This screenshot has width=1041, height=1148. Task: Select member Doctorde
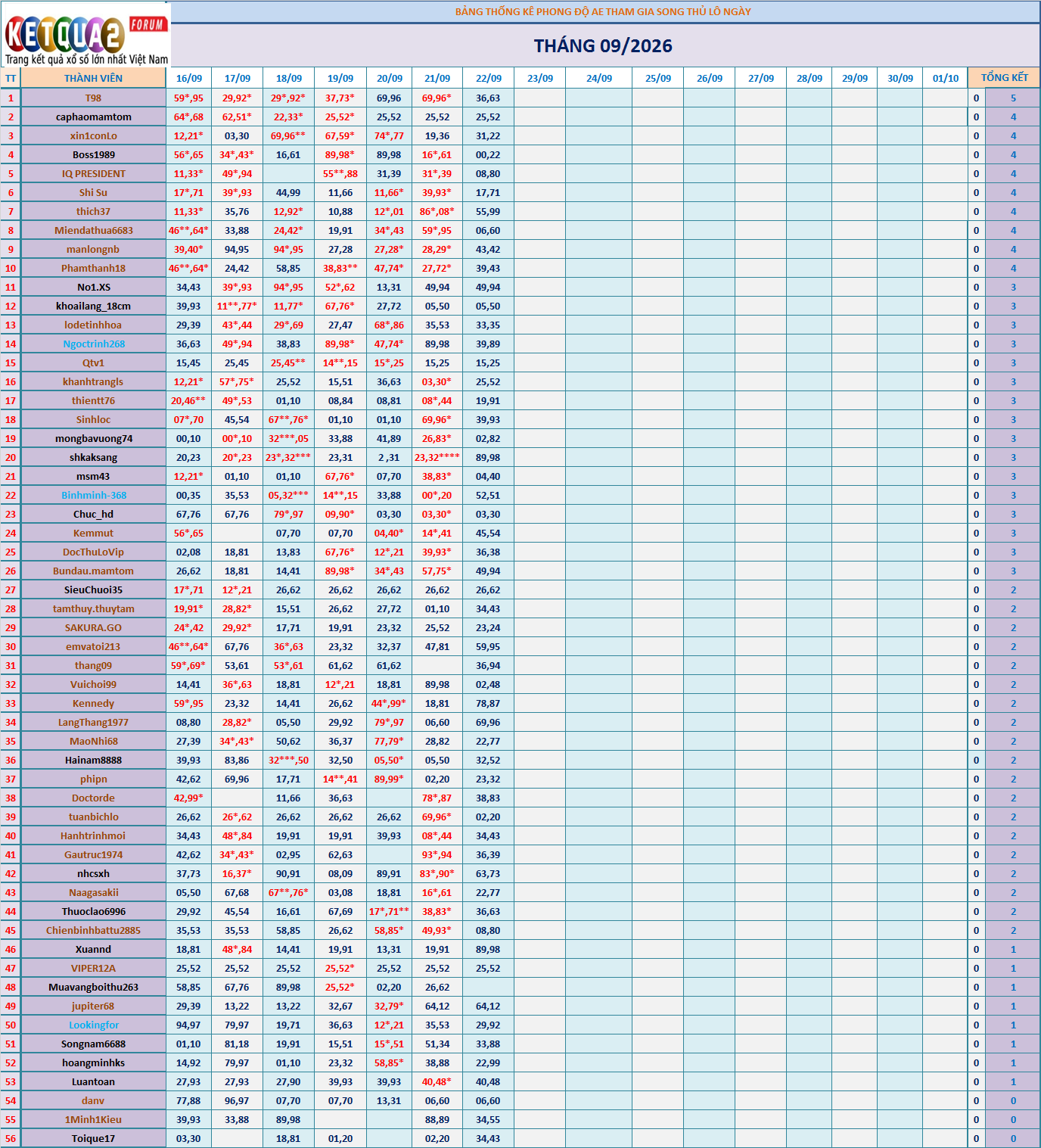93,798
